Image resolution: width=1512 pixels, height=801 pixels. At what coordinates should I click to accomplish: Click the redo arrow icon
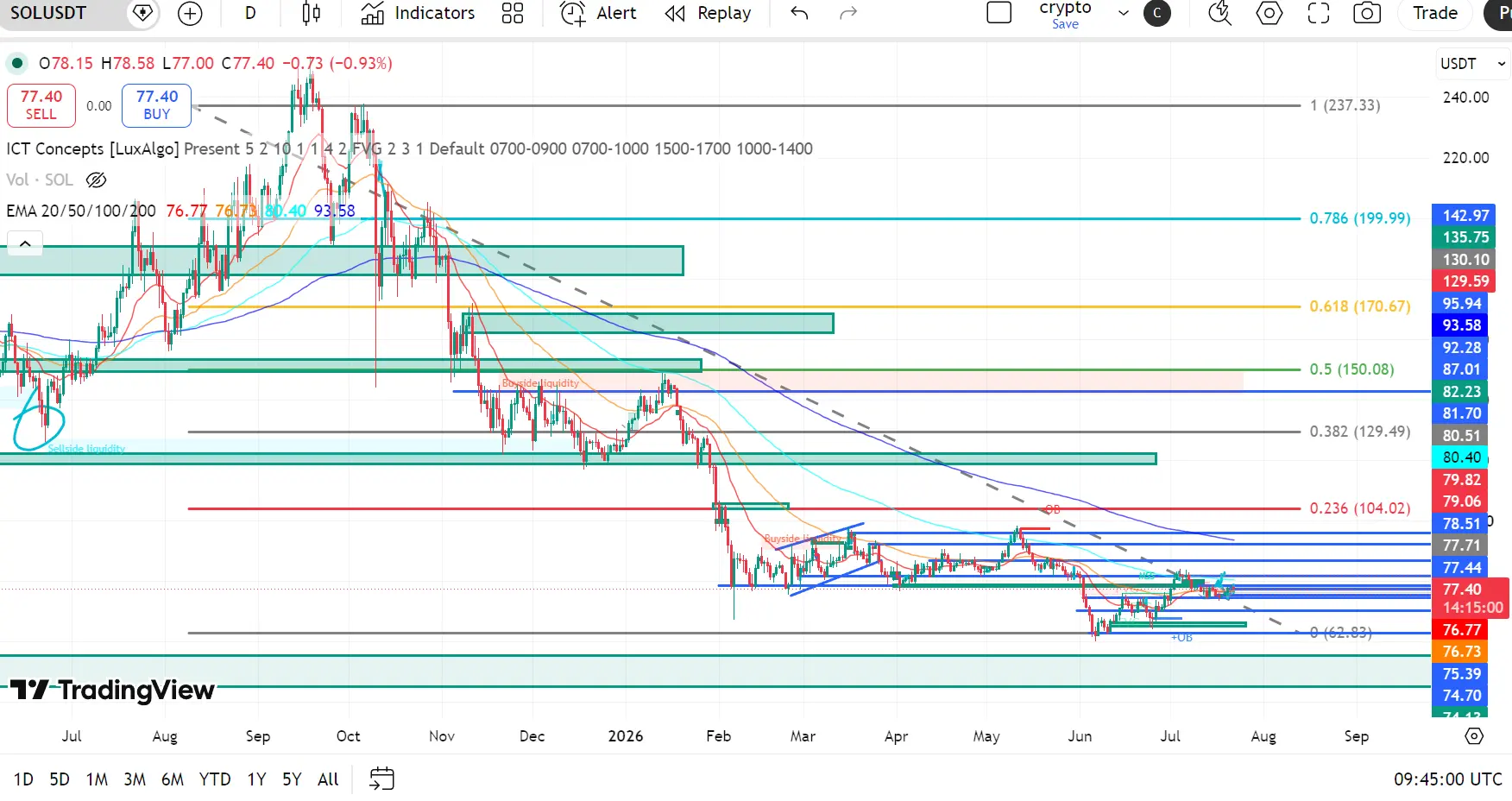coord(848,13)
